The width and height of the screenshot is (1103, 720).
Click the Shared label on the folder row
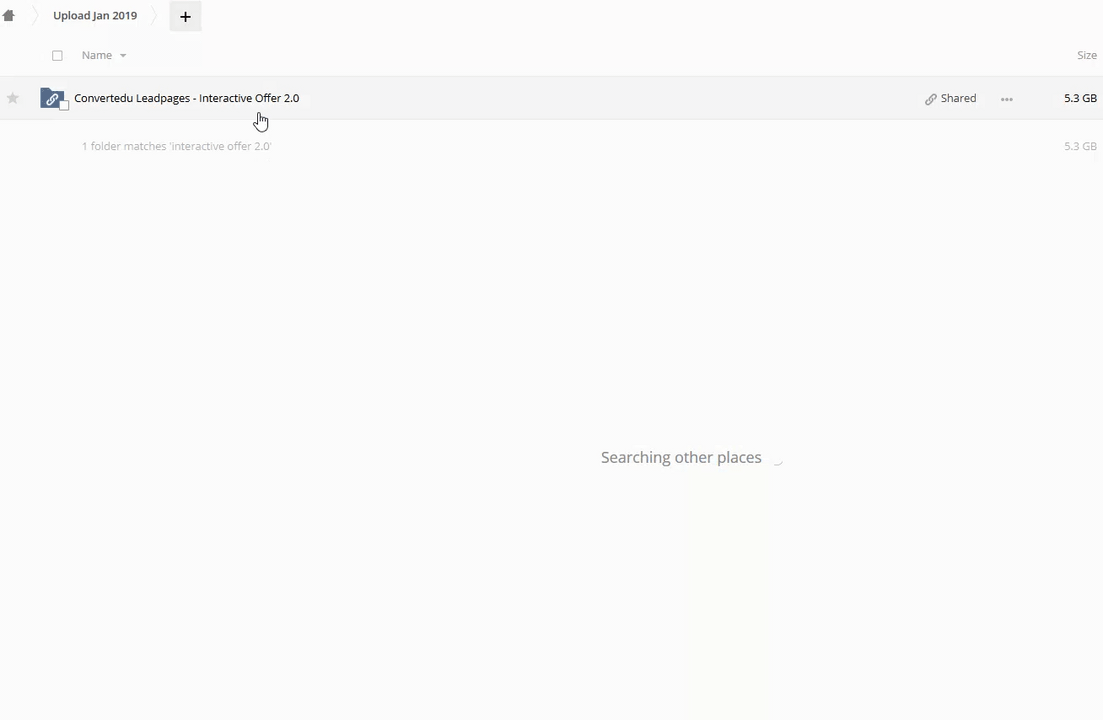click(x=958, y=98)
